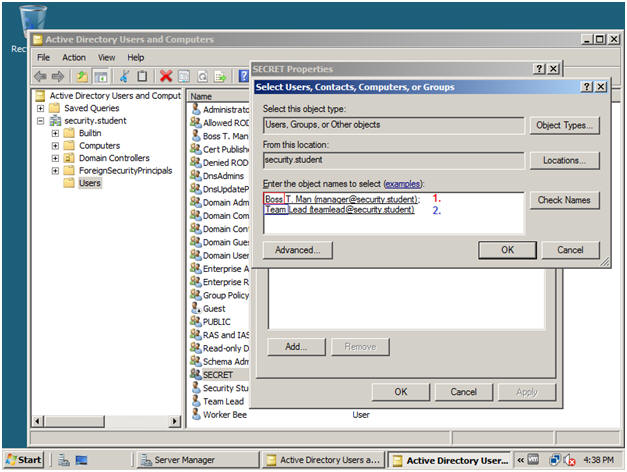Click the Properties toolbar icon

tap(184, 76)
